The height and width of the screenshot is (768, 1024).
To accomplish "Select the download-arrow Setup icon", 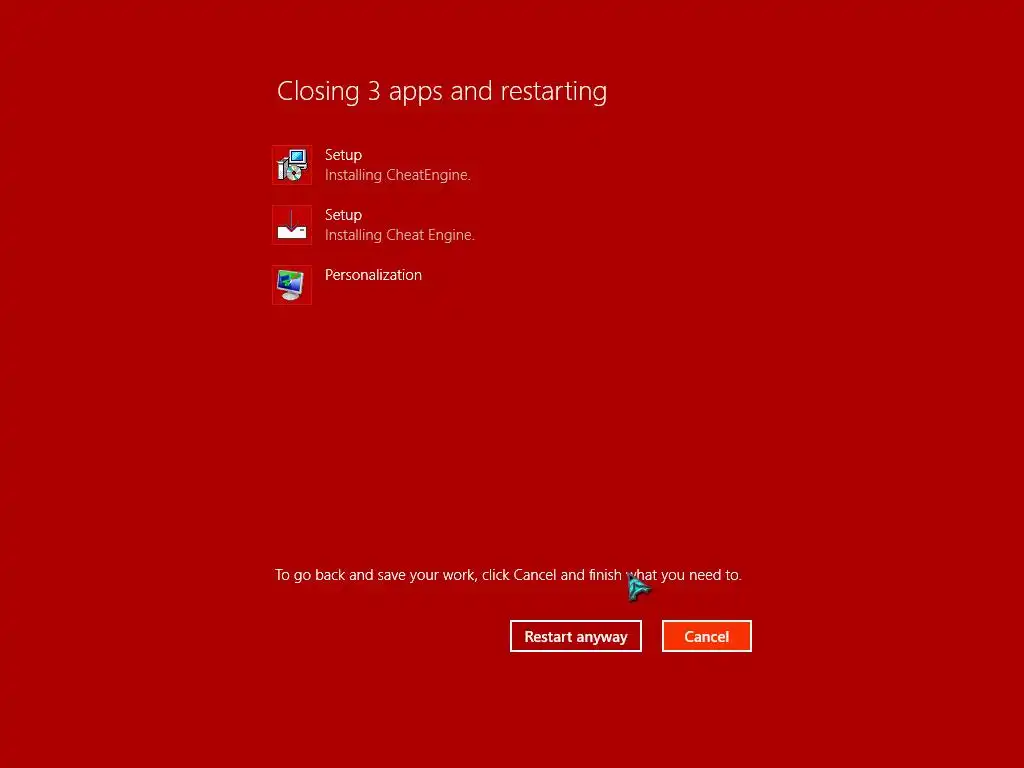I will coord(292,225).
